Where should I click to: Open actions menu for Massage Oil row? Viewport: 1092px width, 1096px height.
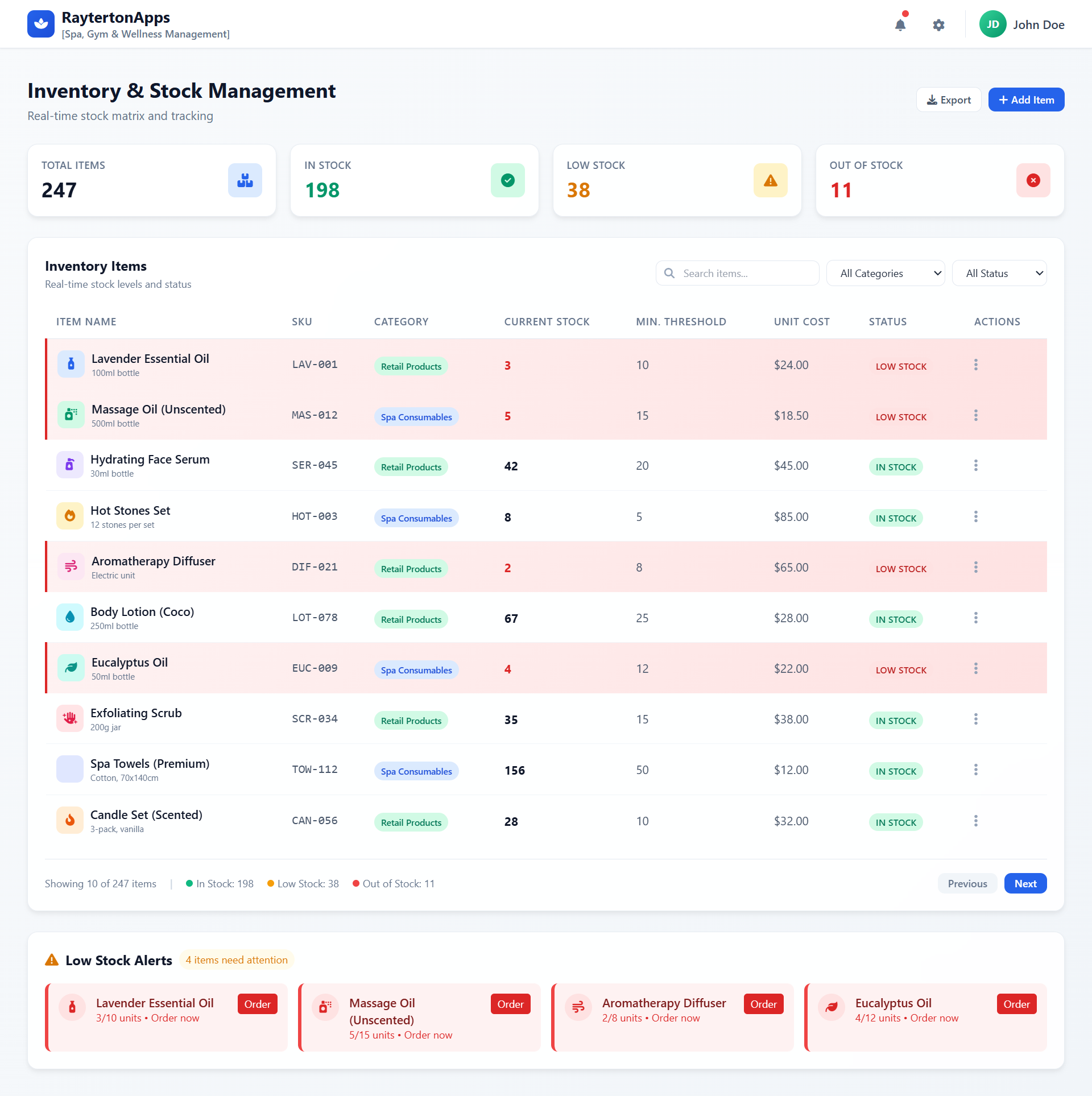pos(976,415)
